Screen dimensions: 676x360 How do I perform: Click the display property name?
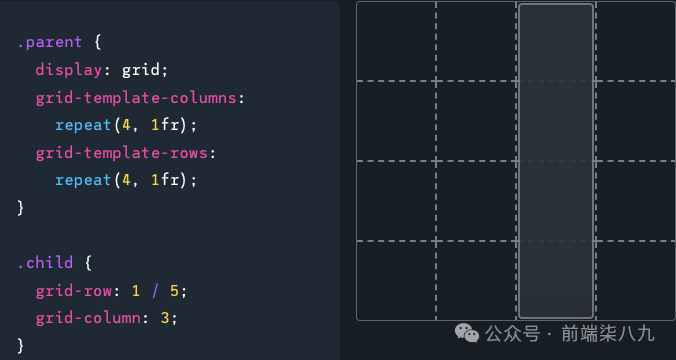click(x=69, y=69)
